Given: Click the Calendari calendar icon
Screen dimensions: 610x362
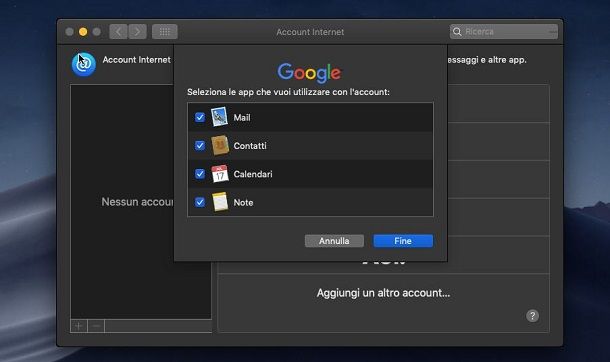Looking at the screenshot, I should pos(220,174).
